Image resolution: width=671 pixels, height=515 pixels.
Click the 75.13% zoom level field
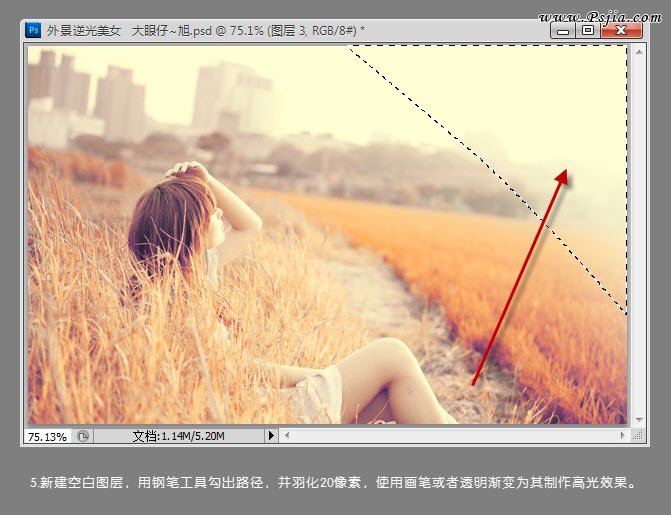pos(48,436)
